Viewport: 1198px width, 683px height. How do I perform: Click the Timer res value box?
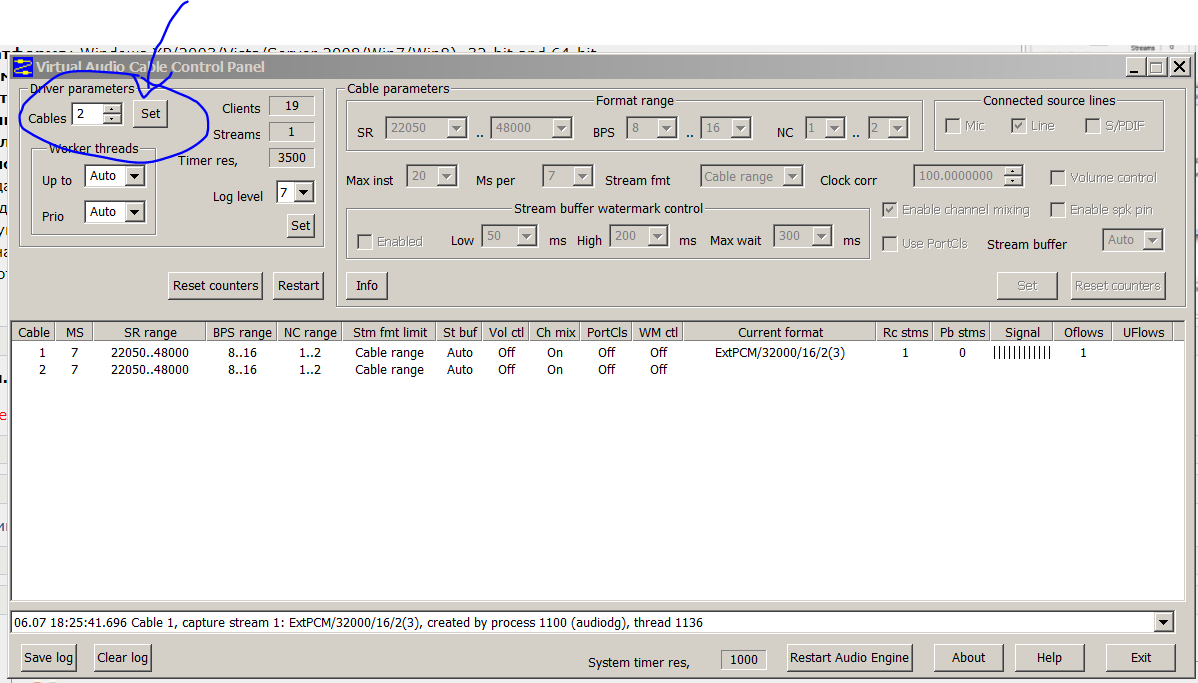[x=291, y=158]
